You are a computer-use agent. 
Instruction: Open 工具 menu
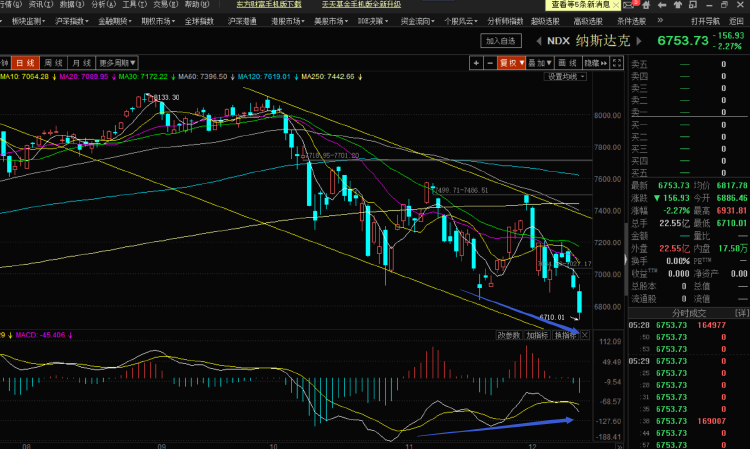(134, 4)
